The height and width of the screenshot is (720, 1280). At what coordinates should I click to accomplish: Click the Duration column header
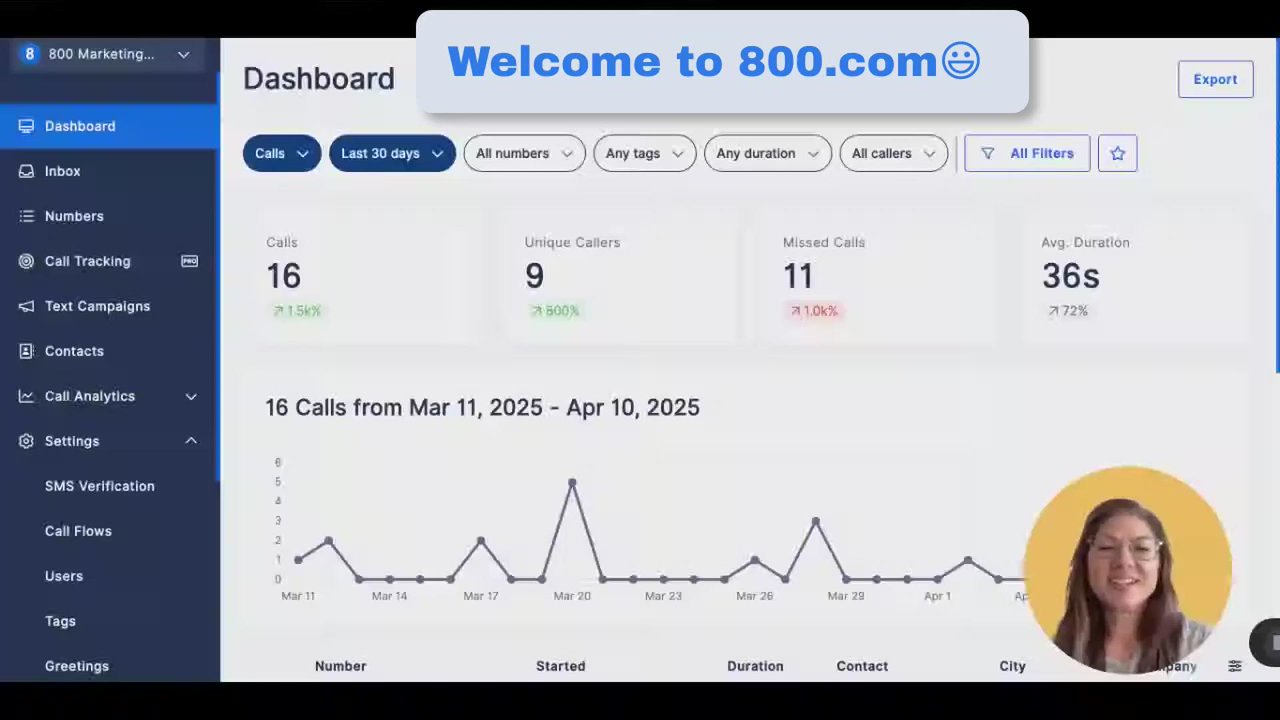pyautogui.click(x=755, y=666)
